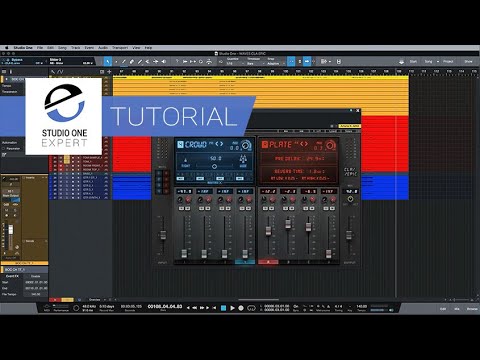The width and height of the screenshot is (480, 360).
Task: Click the timeline ruler at top of arrangement
Action: pos(296,71)
